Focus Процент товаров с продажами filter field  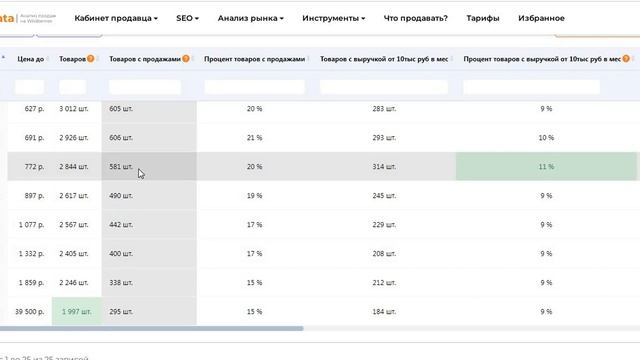(254, 87)
